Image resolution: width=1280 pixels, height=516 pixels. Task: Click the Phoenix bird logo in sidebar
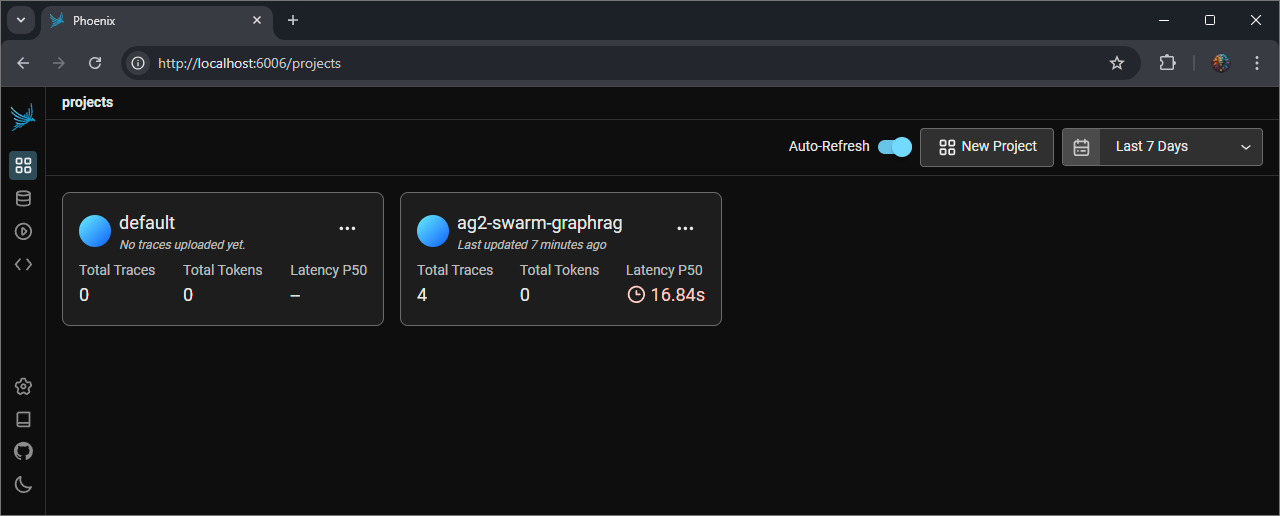pos(23,117)
